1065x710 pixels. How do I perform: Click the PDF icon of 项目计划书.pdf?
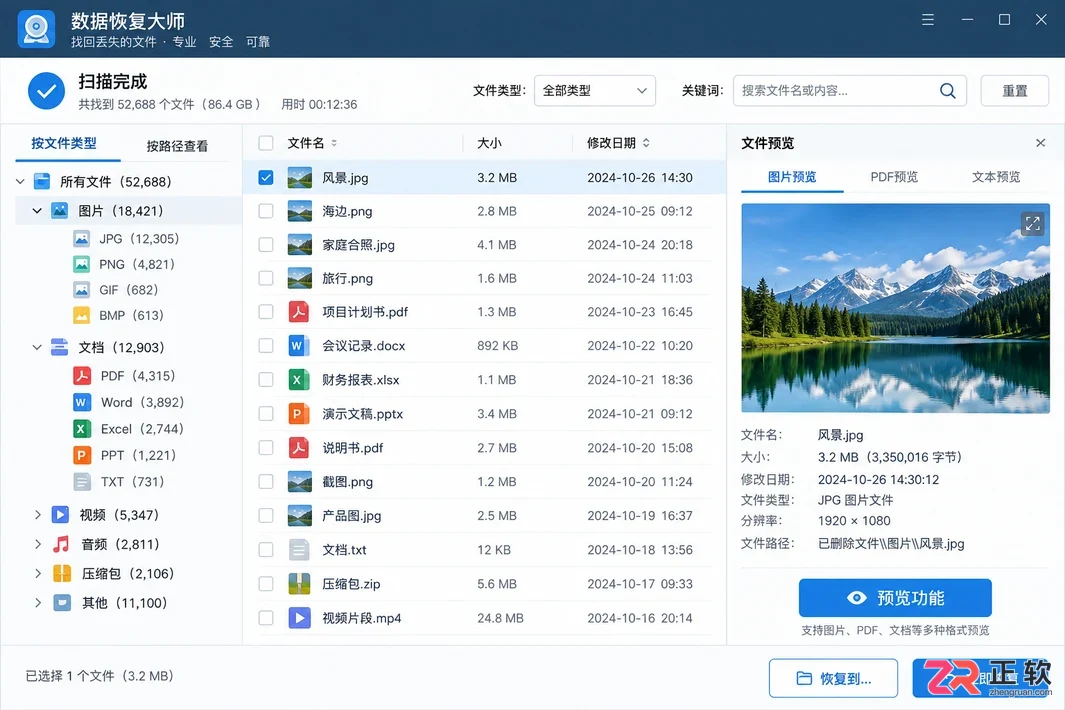tap(299, 312)
